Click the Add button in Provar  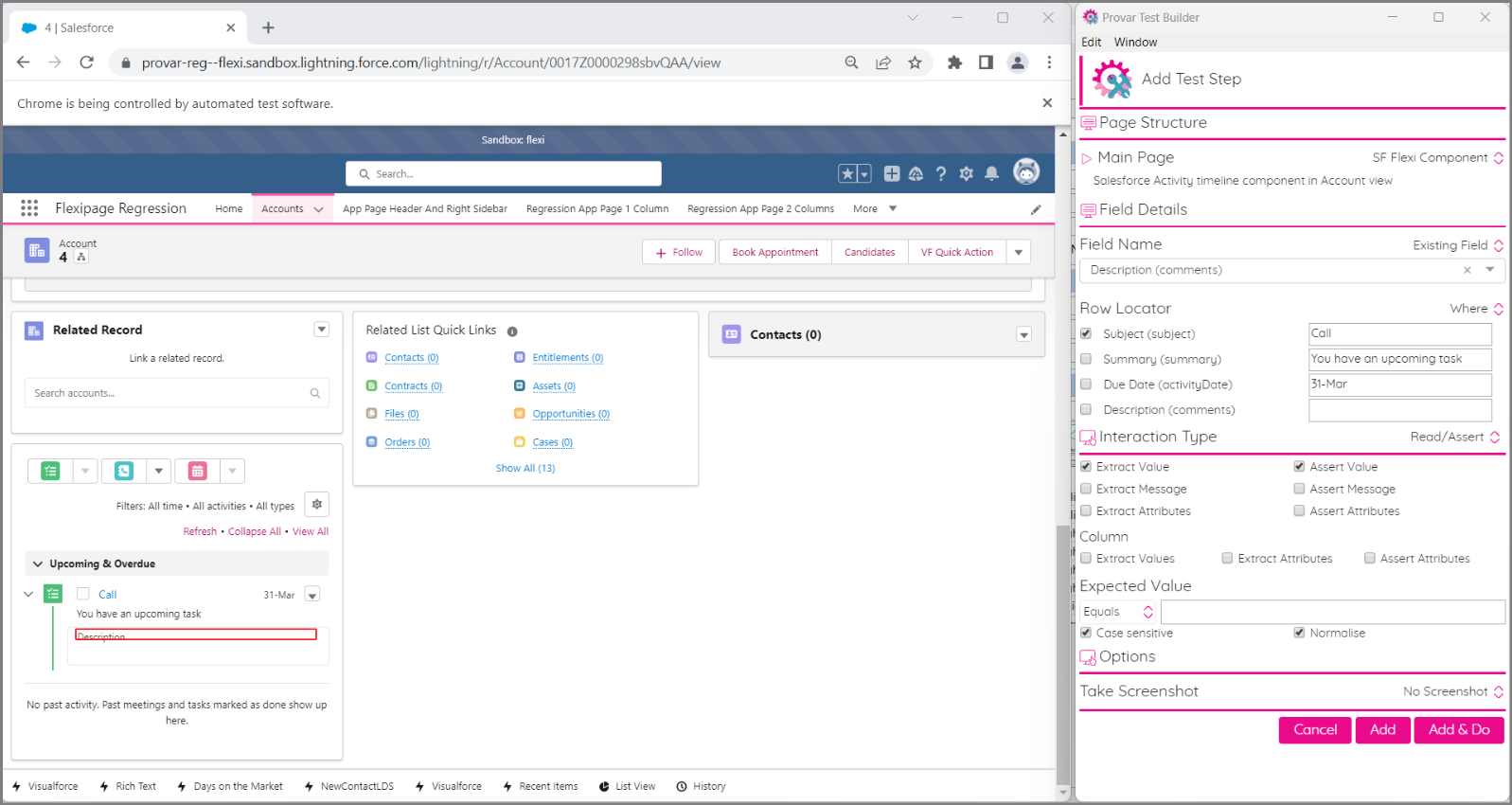[1382, 729]
